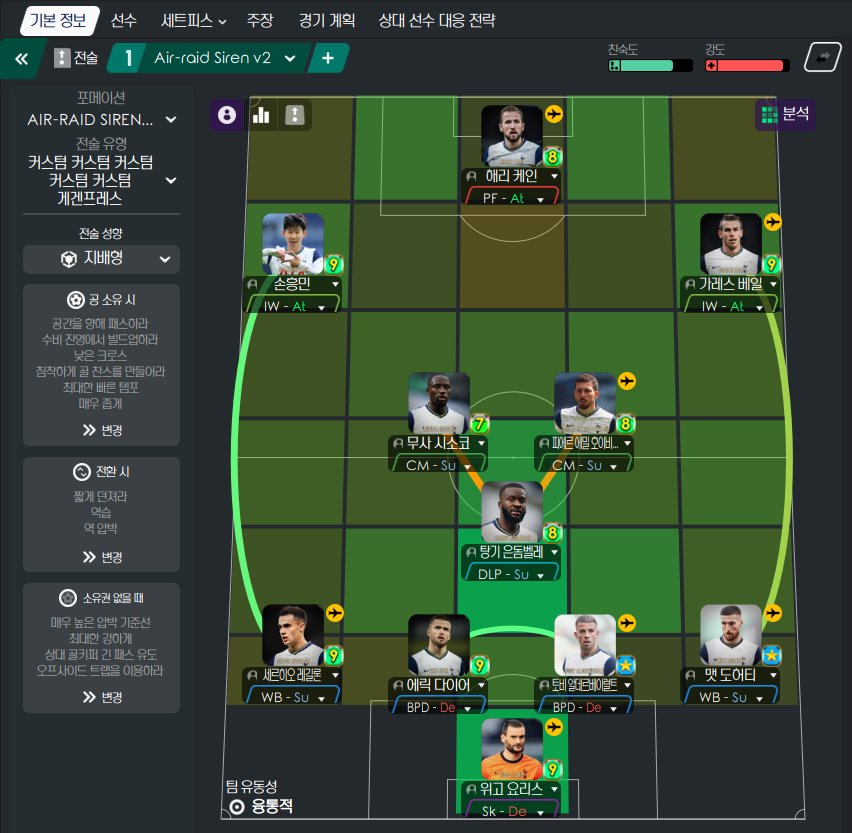Click the double-arrow collapse icon beside 전술
Image resolution: width=852 pixels, height=833 pixels.
[21, 59]
